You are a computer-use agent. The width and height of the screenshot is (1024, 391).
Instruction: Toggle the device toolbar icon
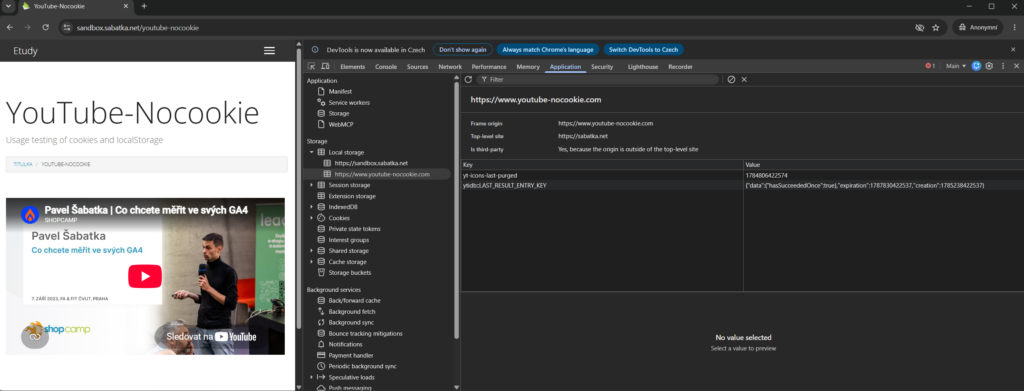pyautogui.click(x=325, y=66)
